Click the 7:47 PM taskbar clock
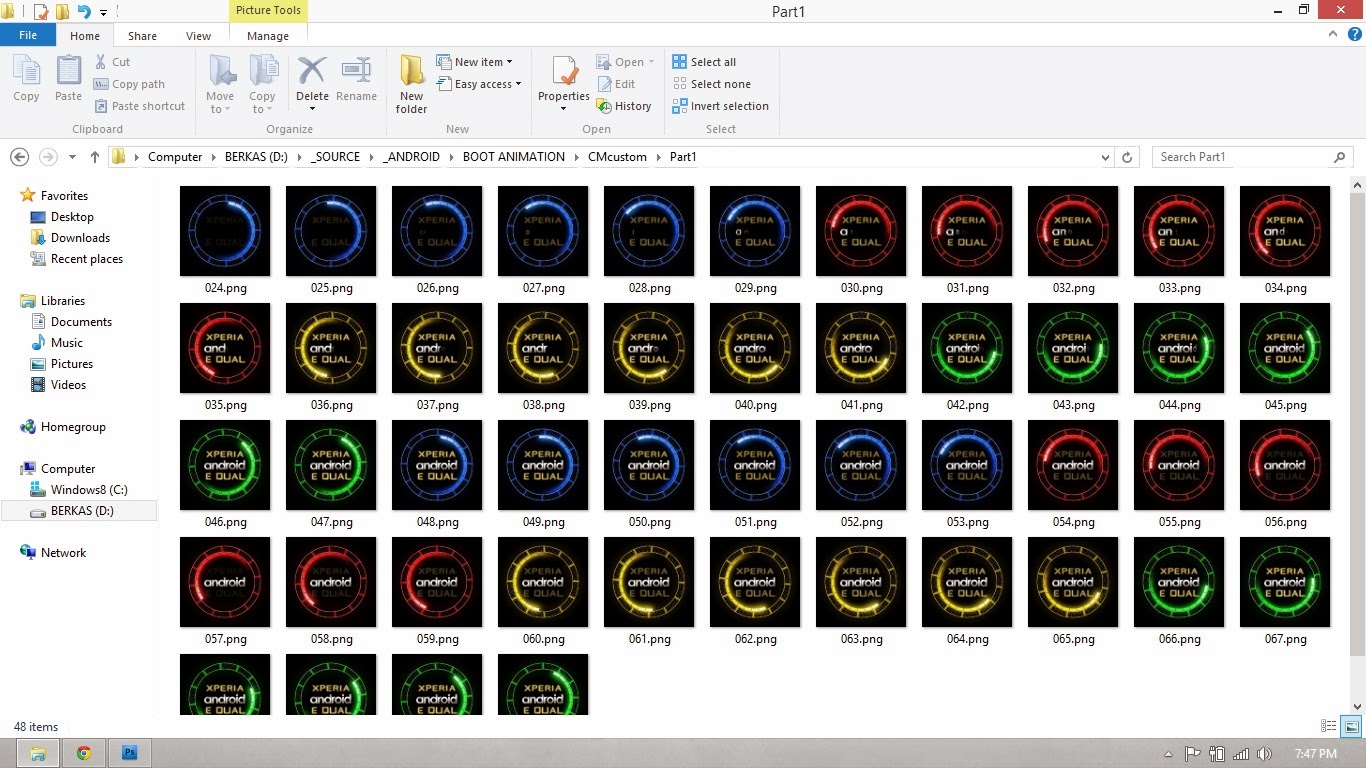 [1315, 754]
